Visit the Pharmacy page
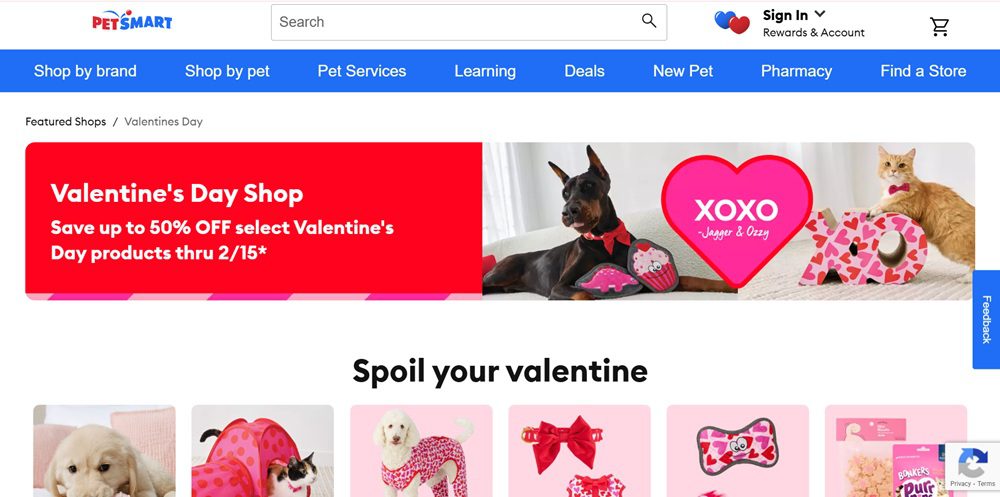The image size is (1000, 497). [796, 71]
